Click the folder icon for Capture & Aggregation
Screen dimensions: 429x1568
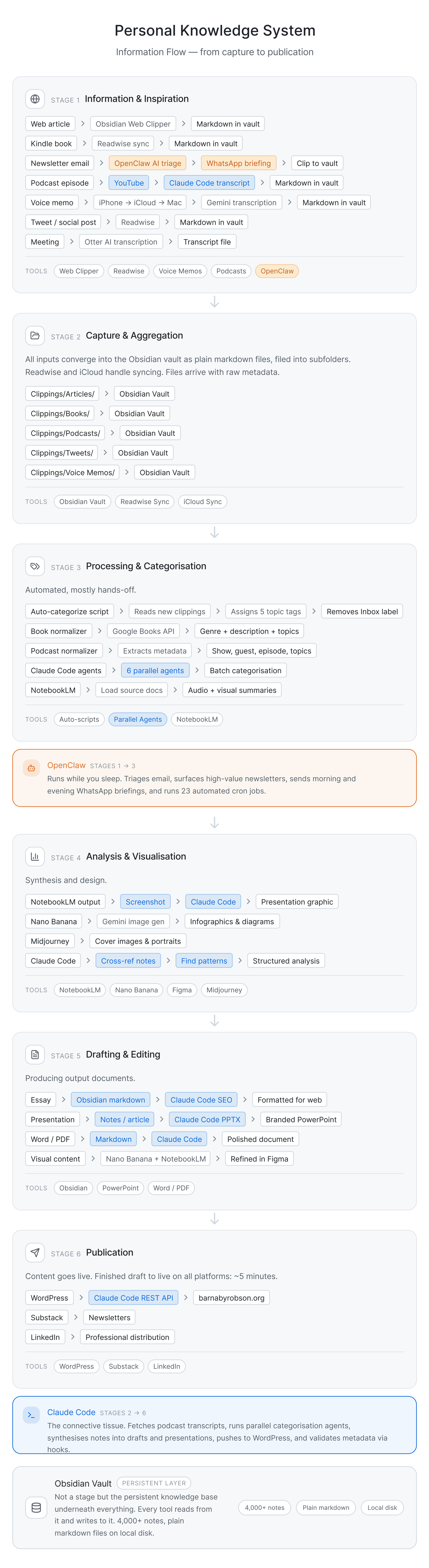(x=35, y=335)
